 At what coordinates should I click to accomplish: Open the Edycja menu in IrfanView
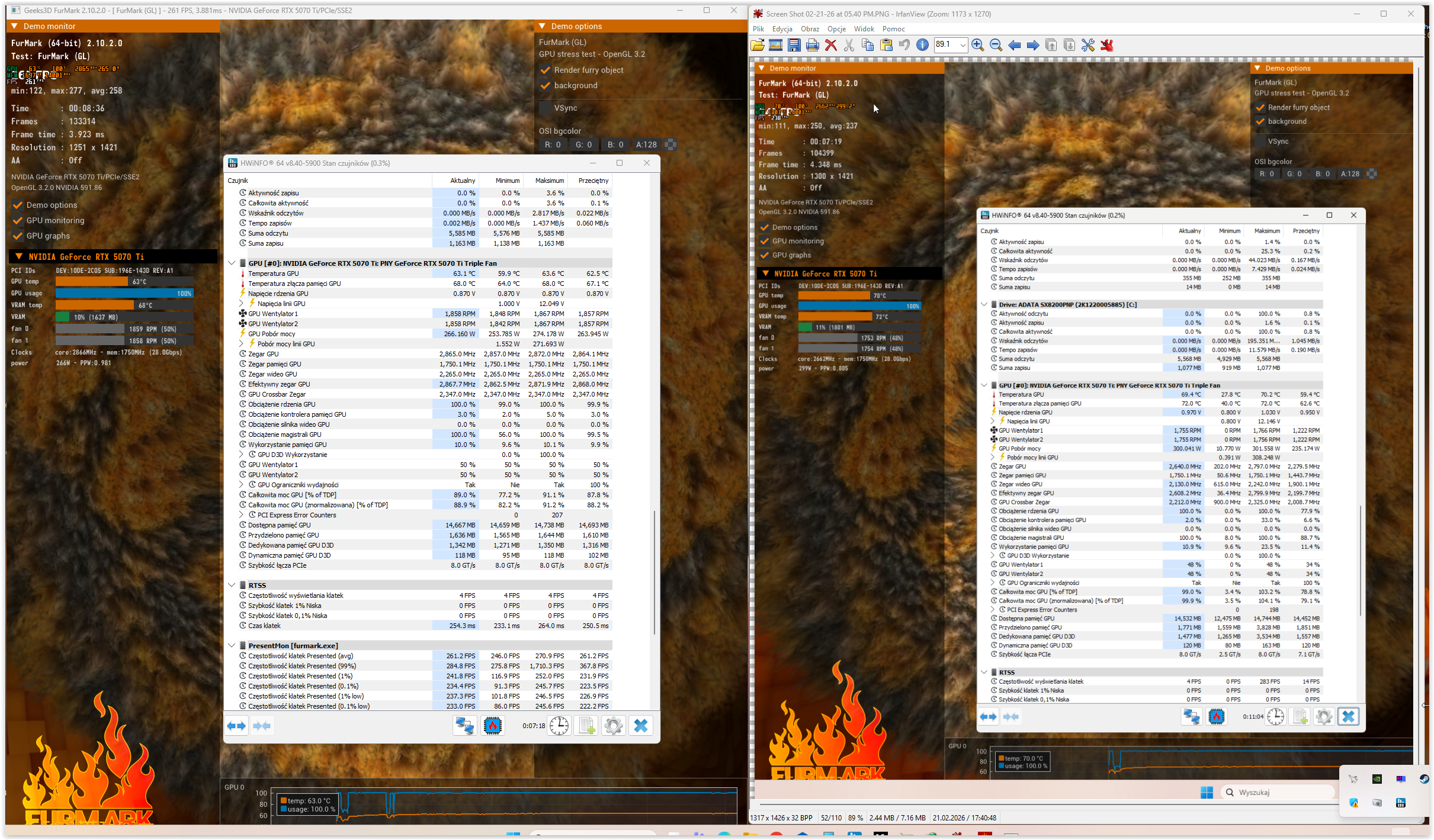point(782,28)
